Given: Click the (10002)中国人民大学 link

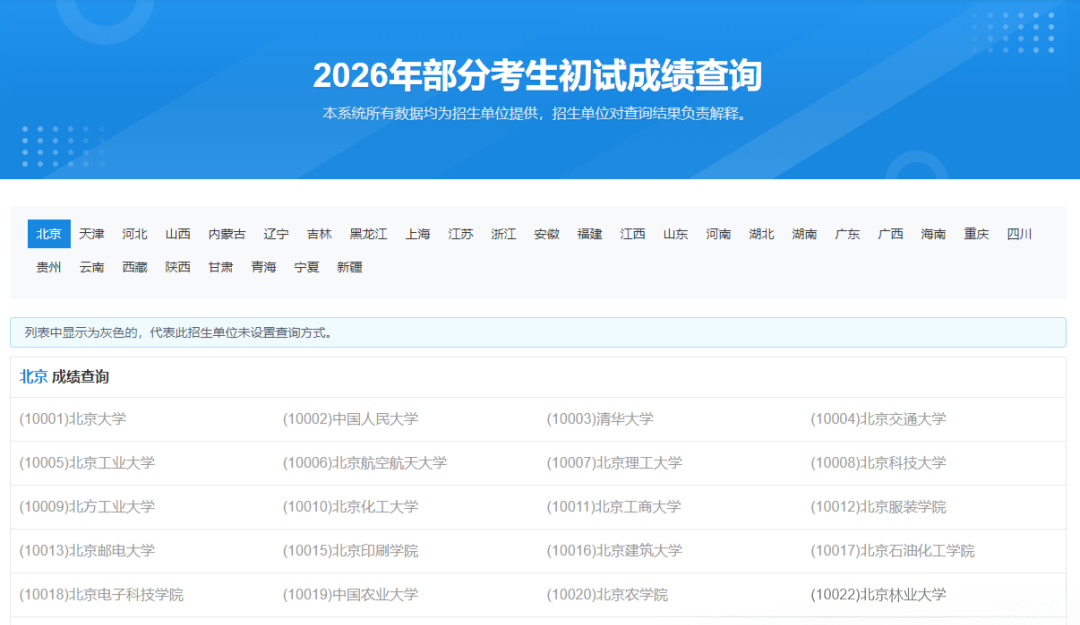Looking at the screenshot, I should (347, 419).
